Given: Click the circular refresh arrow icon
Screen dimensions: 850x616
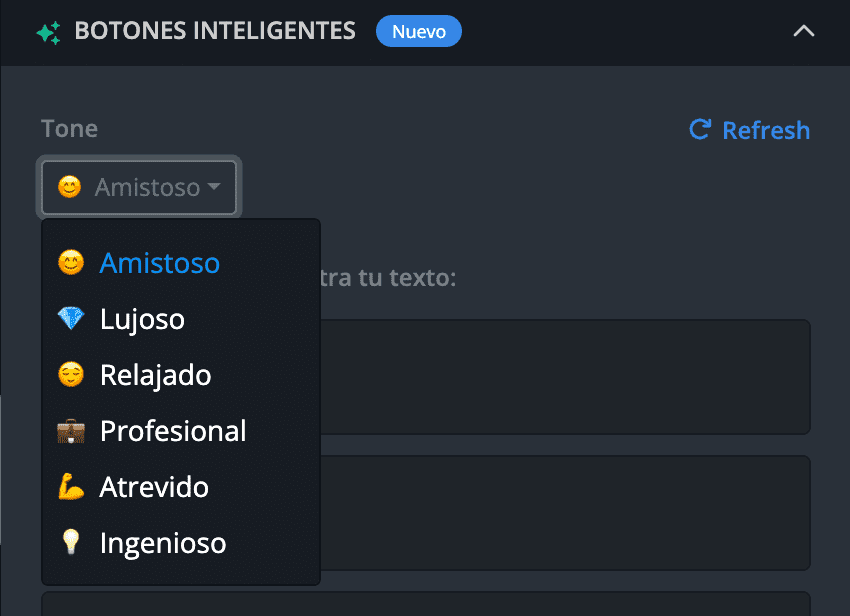Looking at the screenshot, I should point(700,130).
